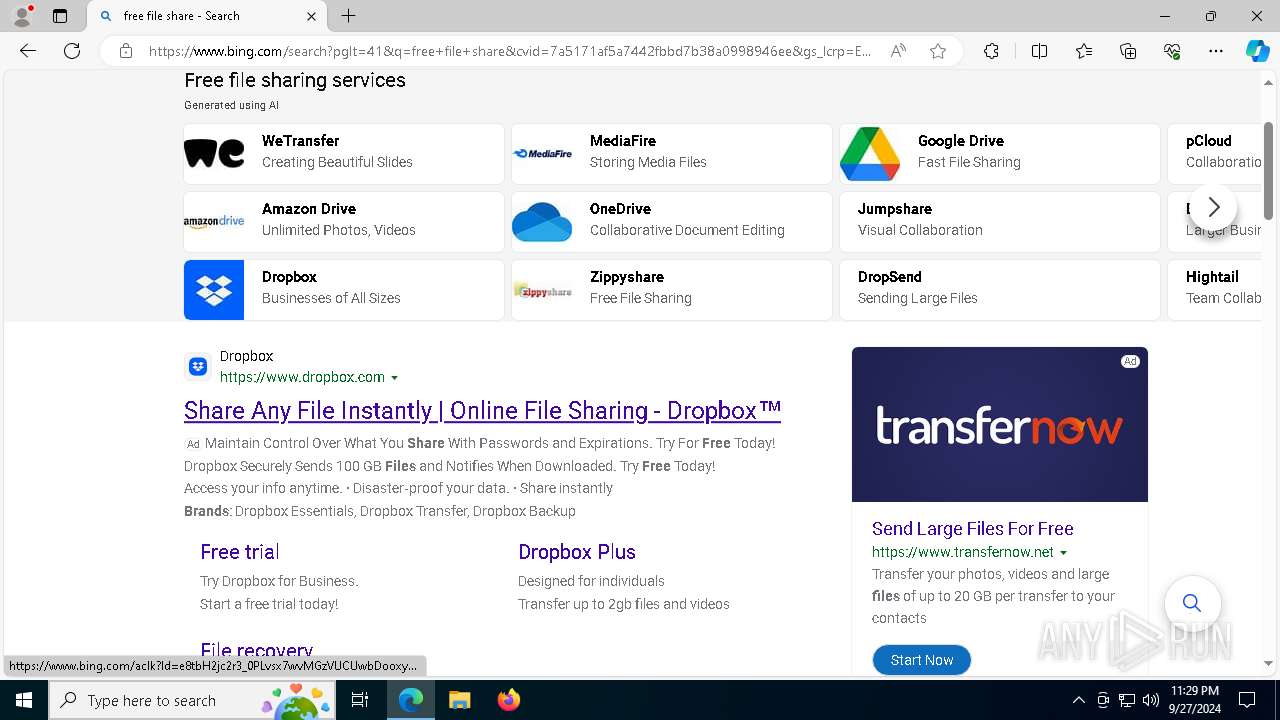The width and height of the screenshot is (1280, 720).
Task: Open File Explorer from taskbar
Action: (459, 700)
